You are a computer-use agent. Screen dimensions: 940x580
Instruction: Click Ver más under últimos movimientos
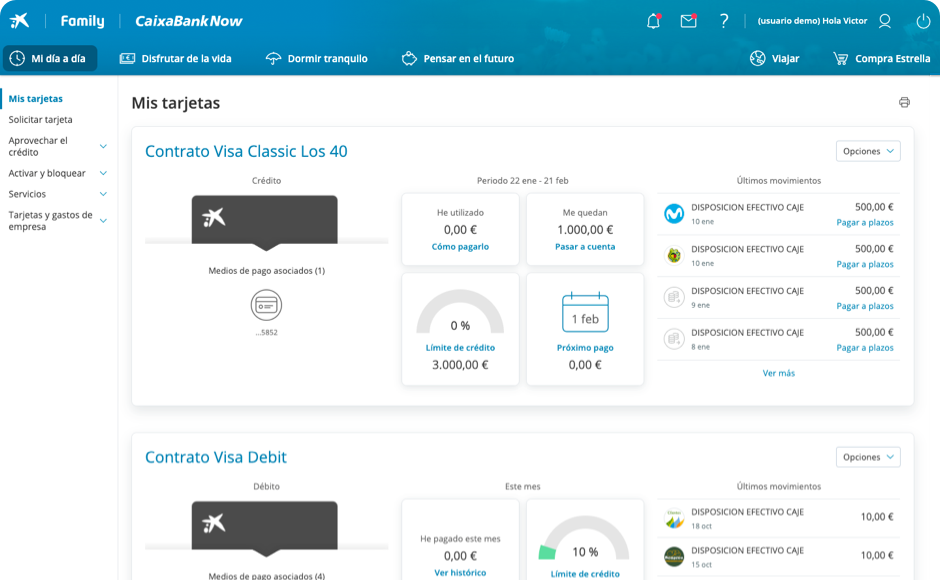779,373
